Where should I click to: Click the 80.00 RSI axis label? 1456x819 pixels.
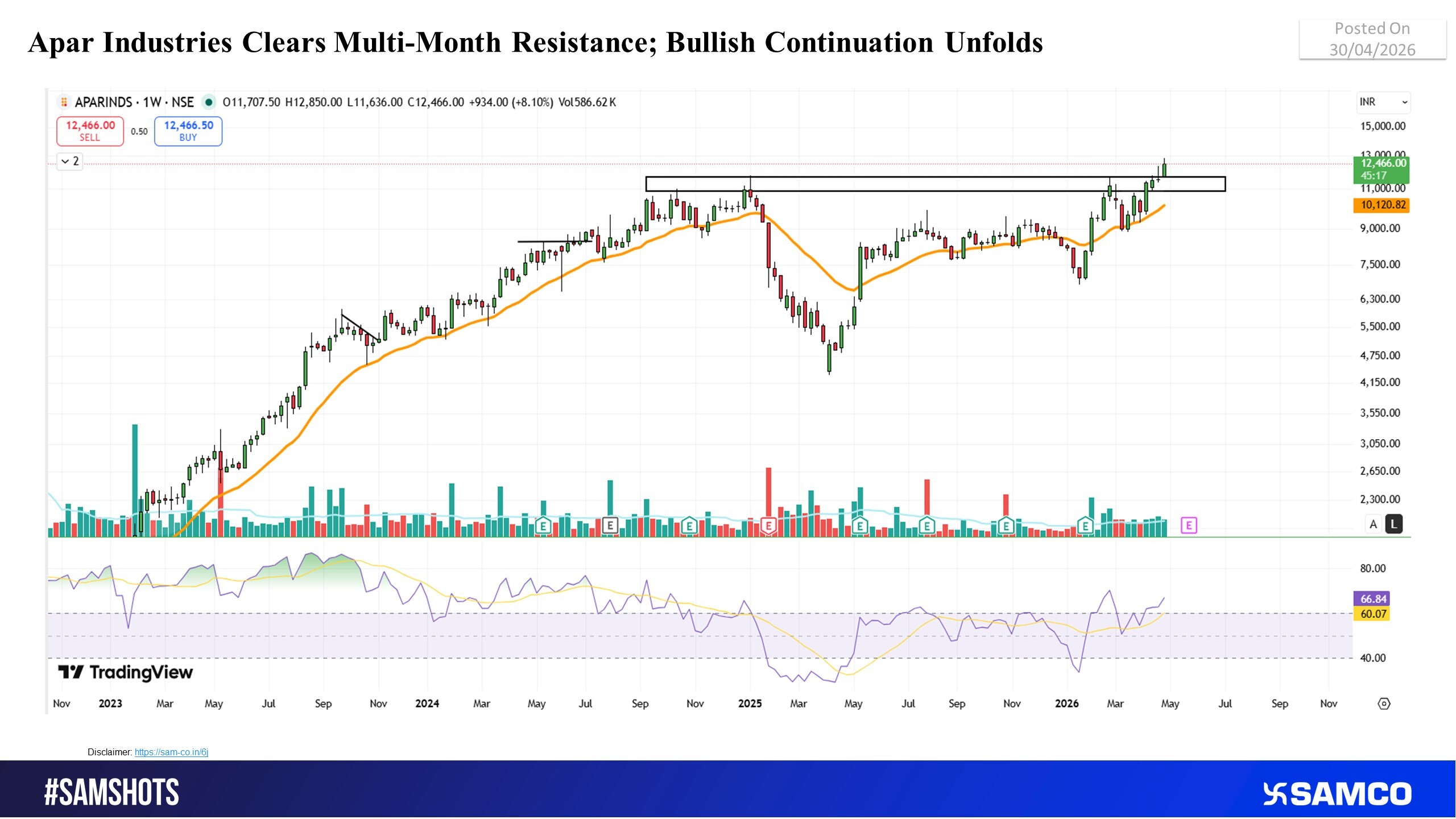coord(1373,569)
